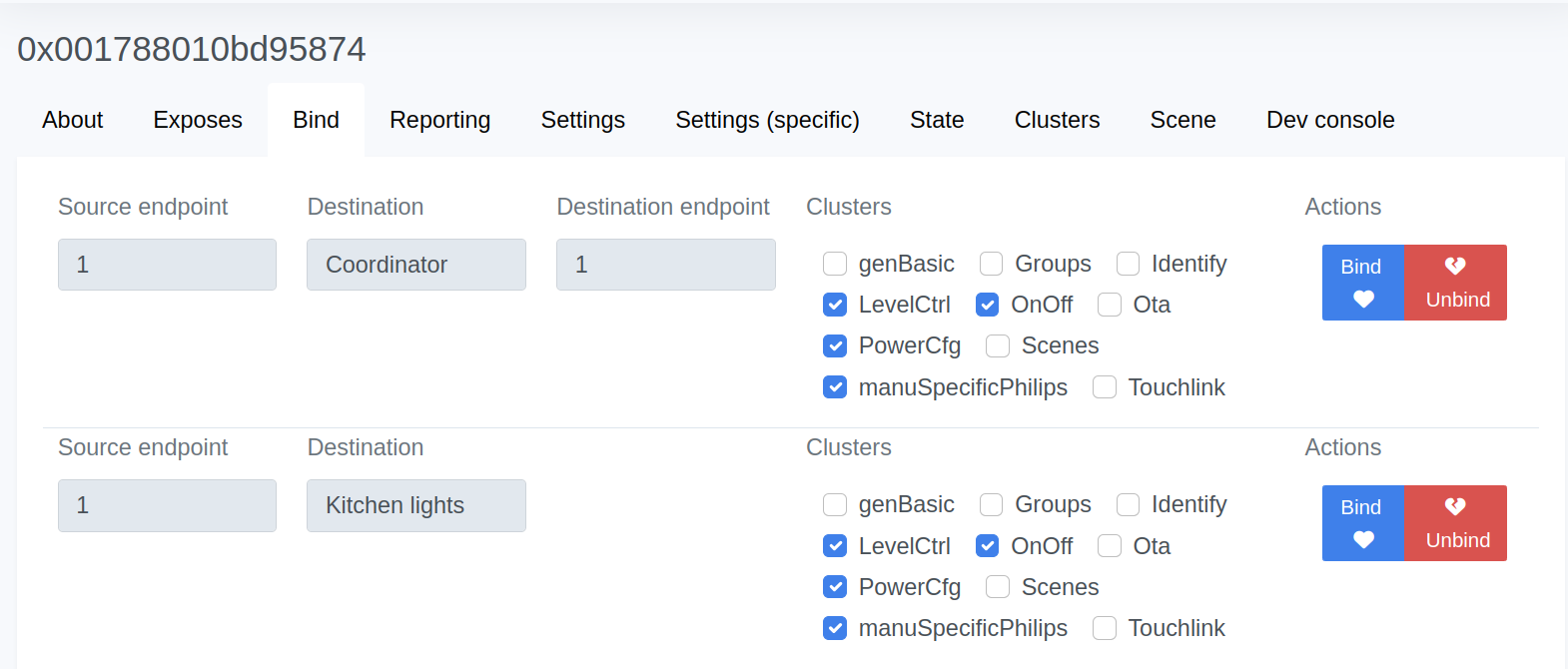Select the Kitchen lights source endpoint field
Screen dimensions: 1568x669
(167, 505)
